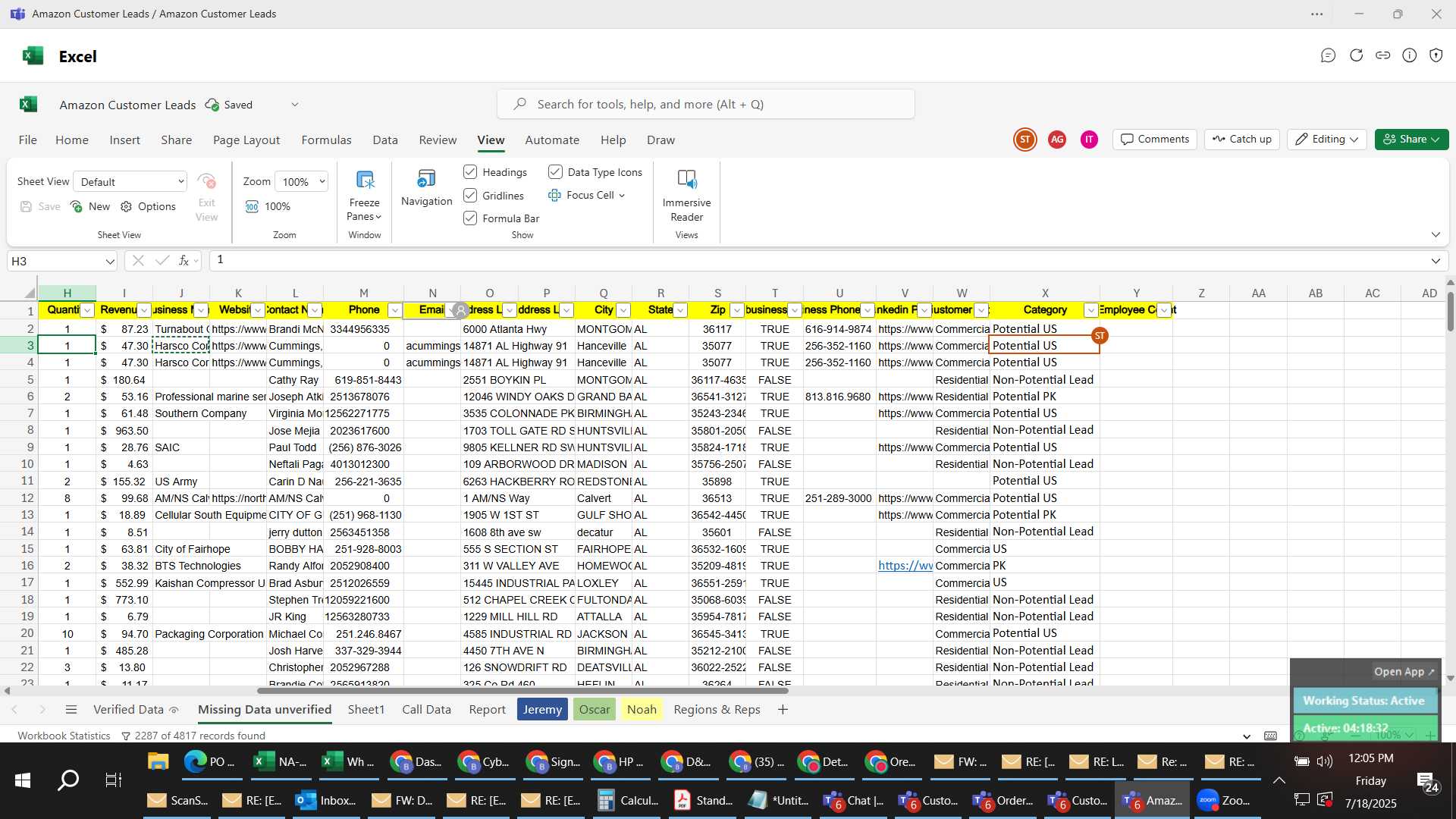Expand the ribbon display options chevron
This screenshot has width=1456, height=819.
tap(1436, 234)
